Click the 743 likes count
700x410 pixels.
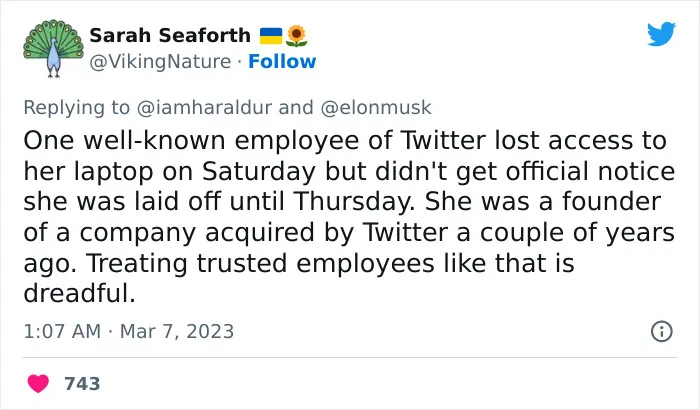tap(82, 384)
